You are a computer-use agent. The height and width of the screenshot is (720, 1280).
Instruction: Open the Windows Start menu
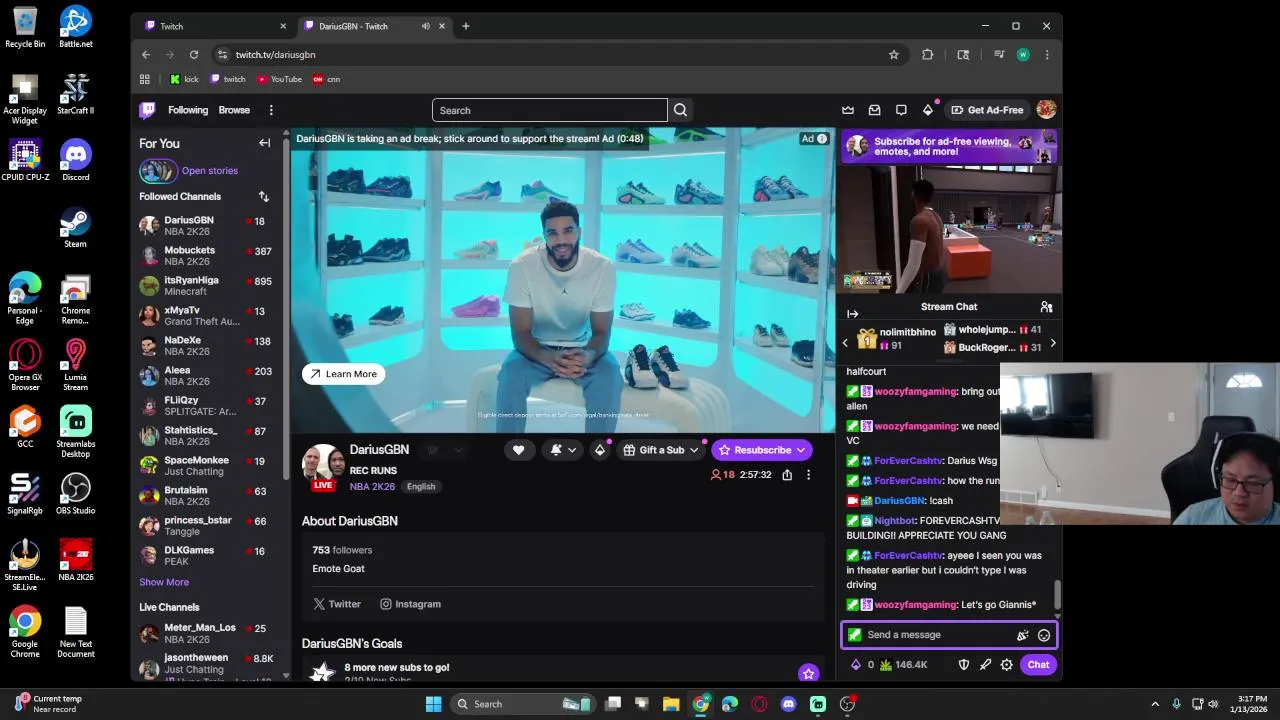click(434, 704)
